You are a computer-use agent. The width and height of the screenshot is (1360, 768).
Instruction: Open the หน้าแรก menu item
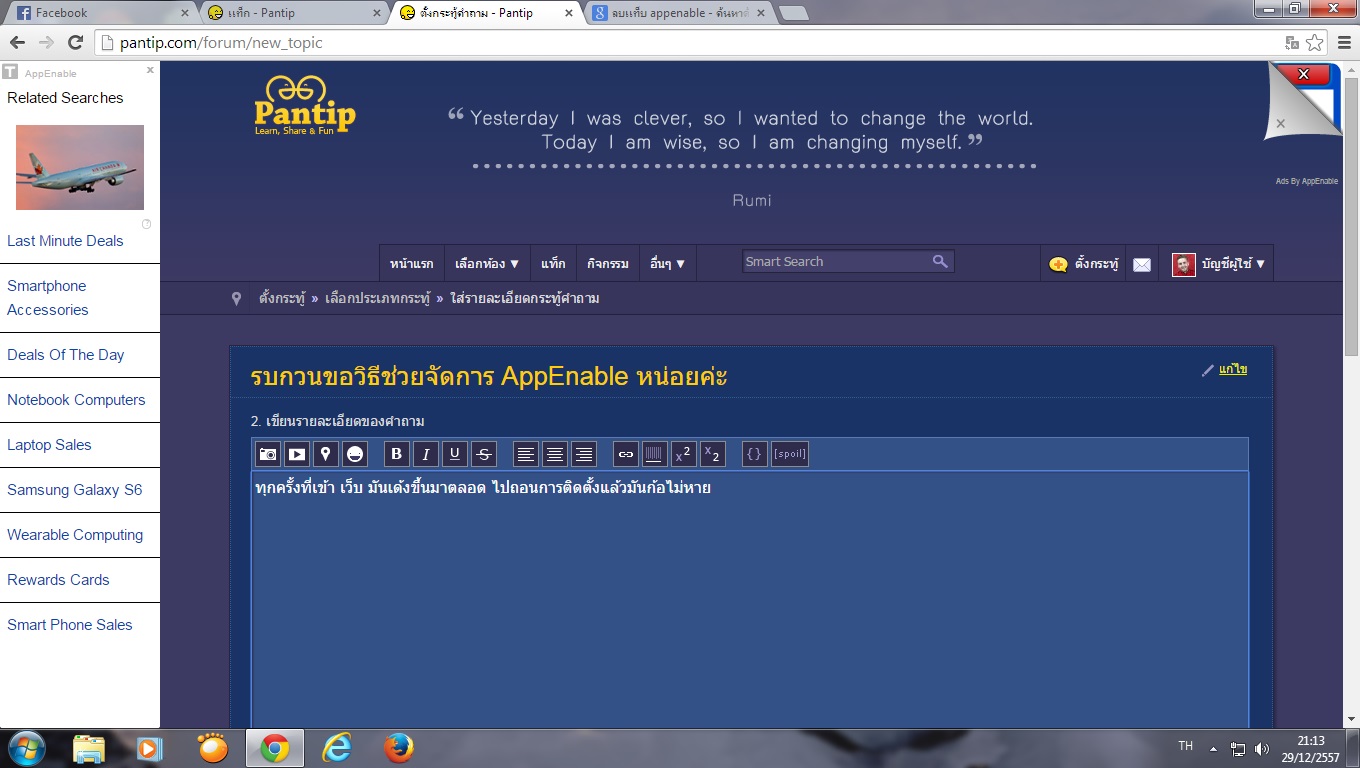point(412,264)
